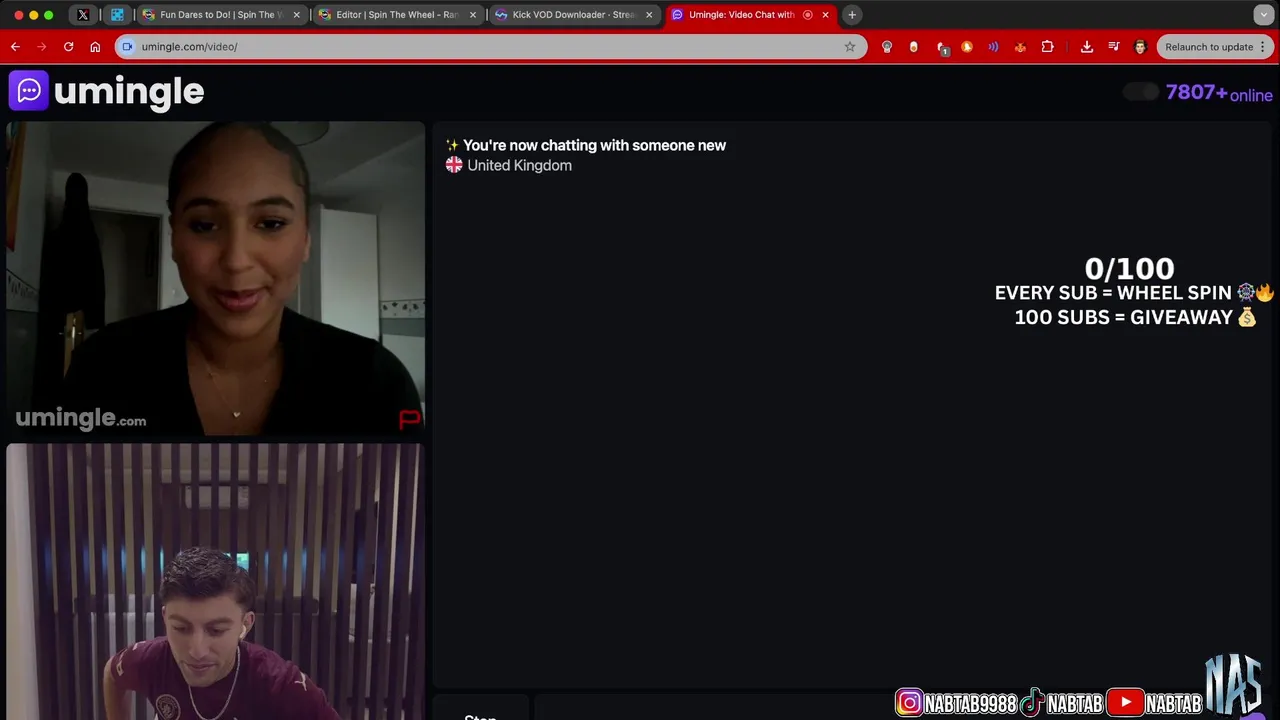Click the recording indicator on Umingle tab

(808, 15)
